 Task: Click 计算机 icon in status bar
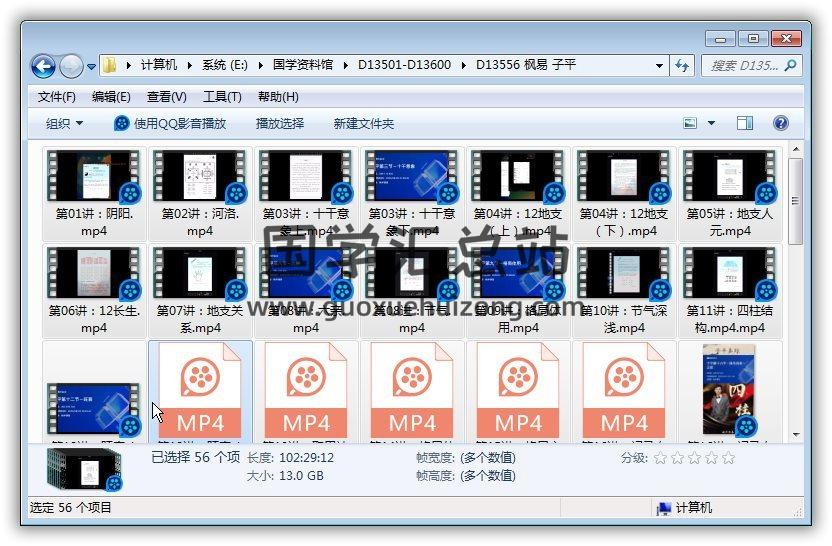coord(664,508)
